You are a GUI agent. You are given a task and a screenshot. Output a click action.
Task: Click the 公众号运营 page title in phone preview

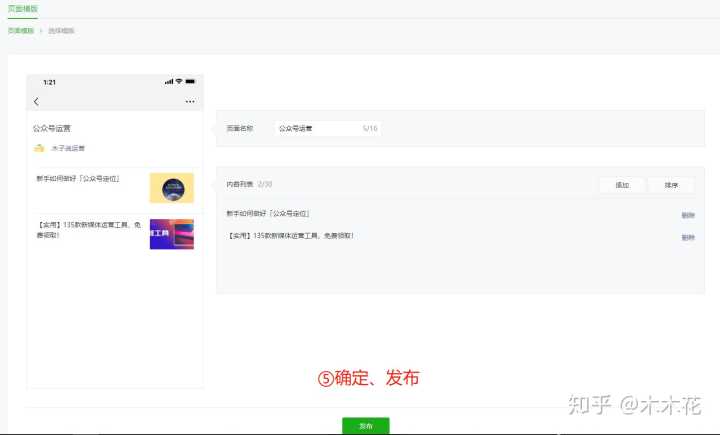click(52, 128)
